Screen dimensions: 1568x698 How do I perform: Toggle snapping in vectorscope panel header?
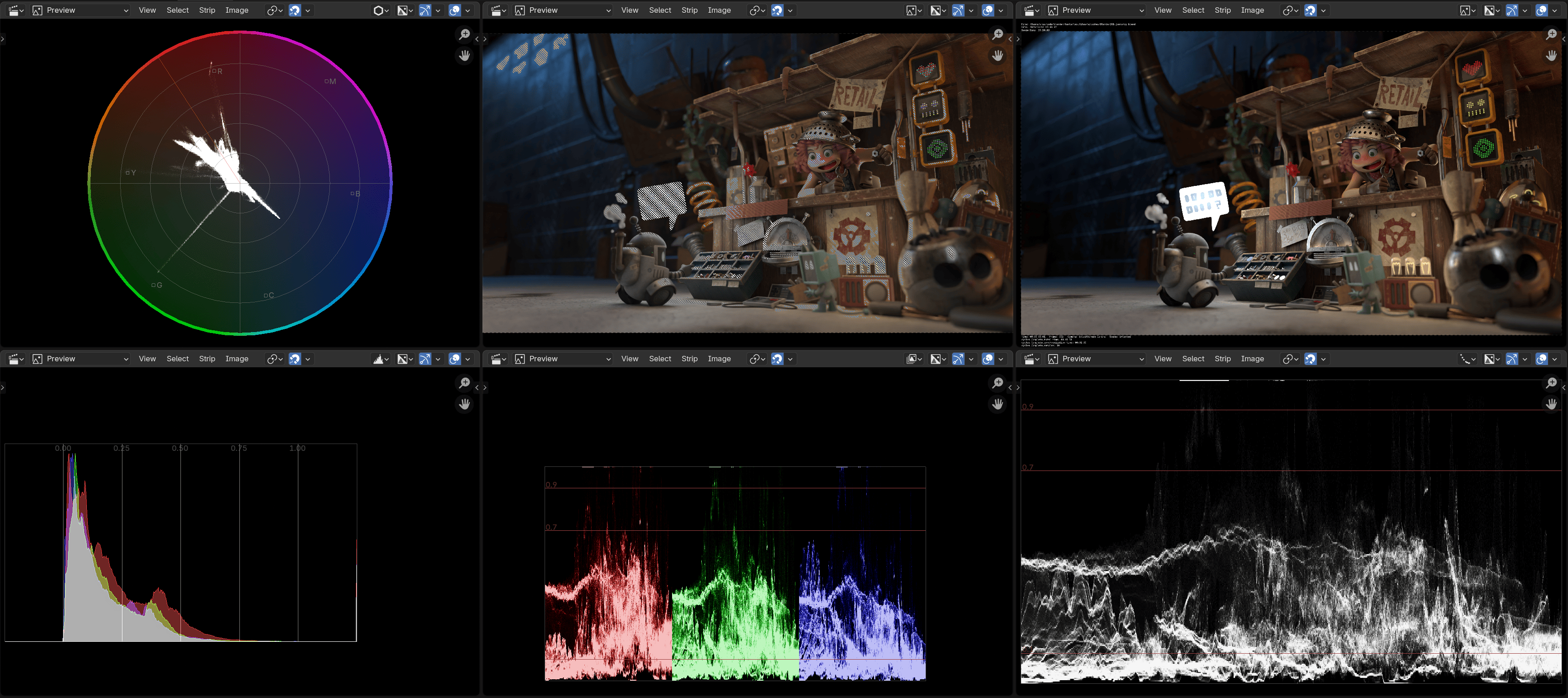295,11
